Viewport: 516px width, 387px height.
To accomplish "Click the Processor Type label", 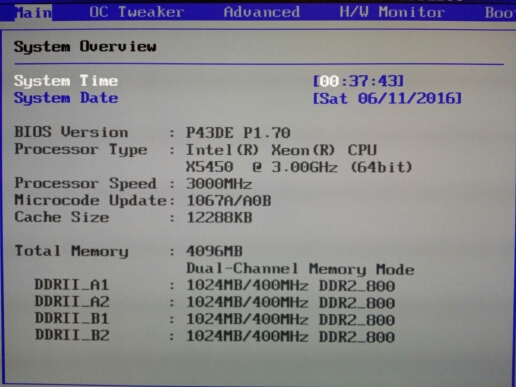I will [x=81, y=150].
